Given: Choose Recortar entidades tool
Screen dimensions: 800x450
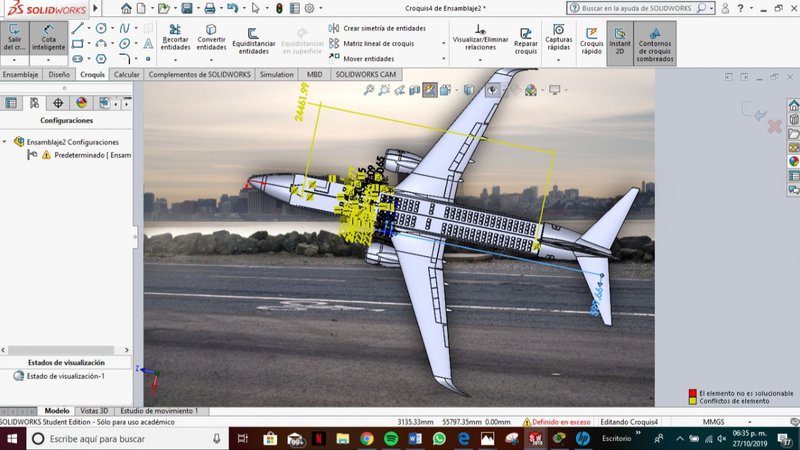Looking at the screenshot, I should (175, 38).
